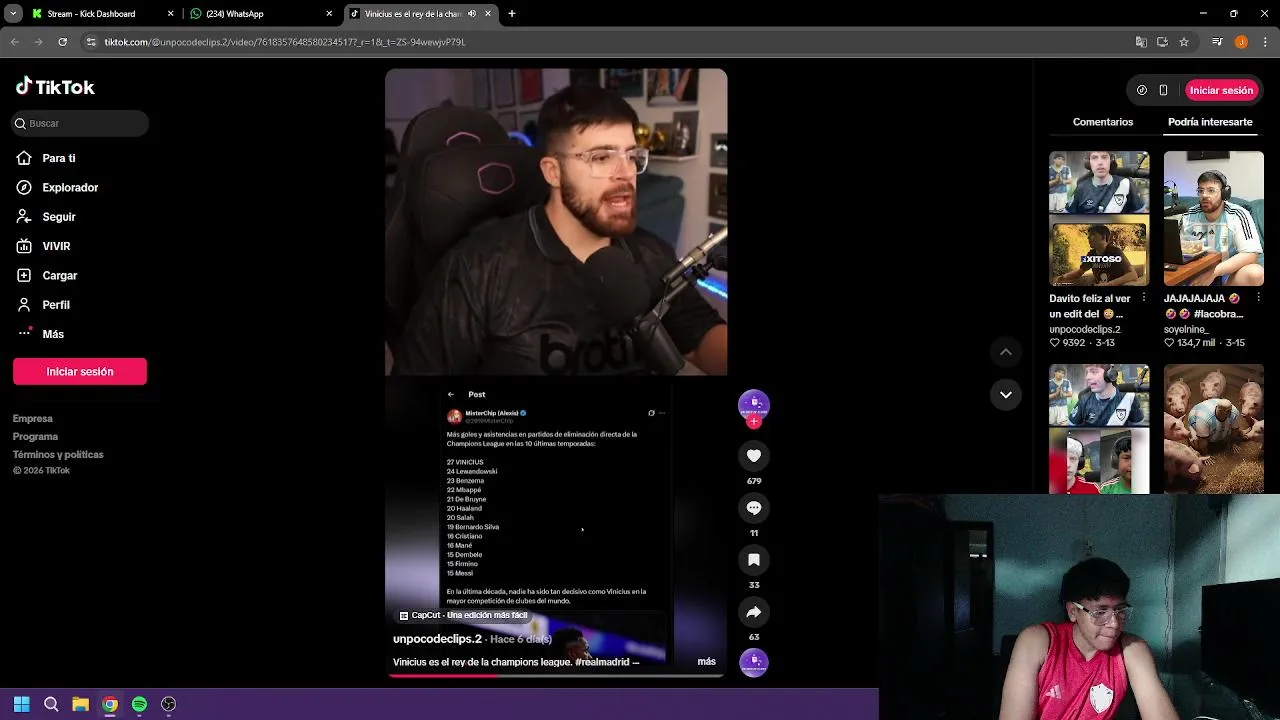Viewport: 1280px width, 720px height.
Task: Seek on the video progress bar
Action: (x=555, y=676)
